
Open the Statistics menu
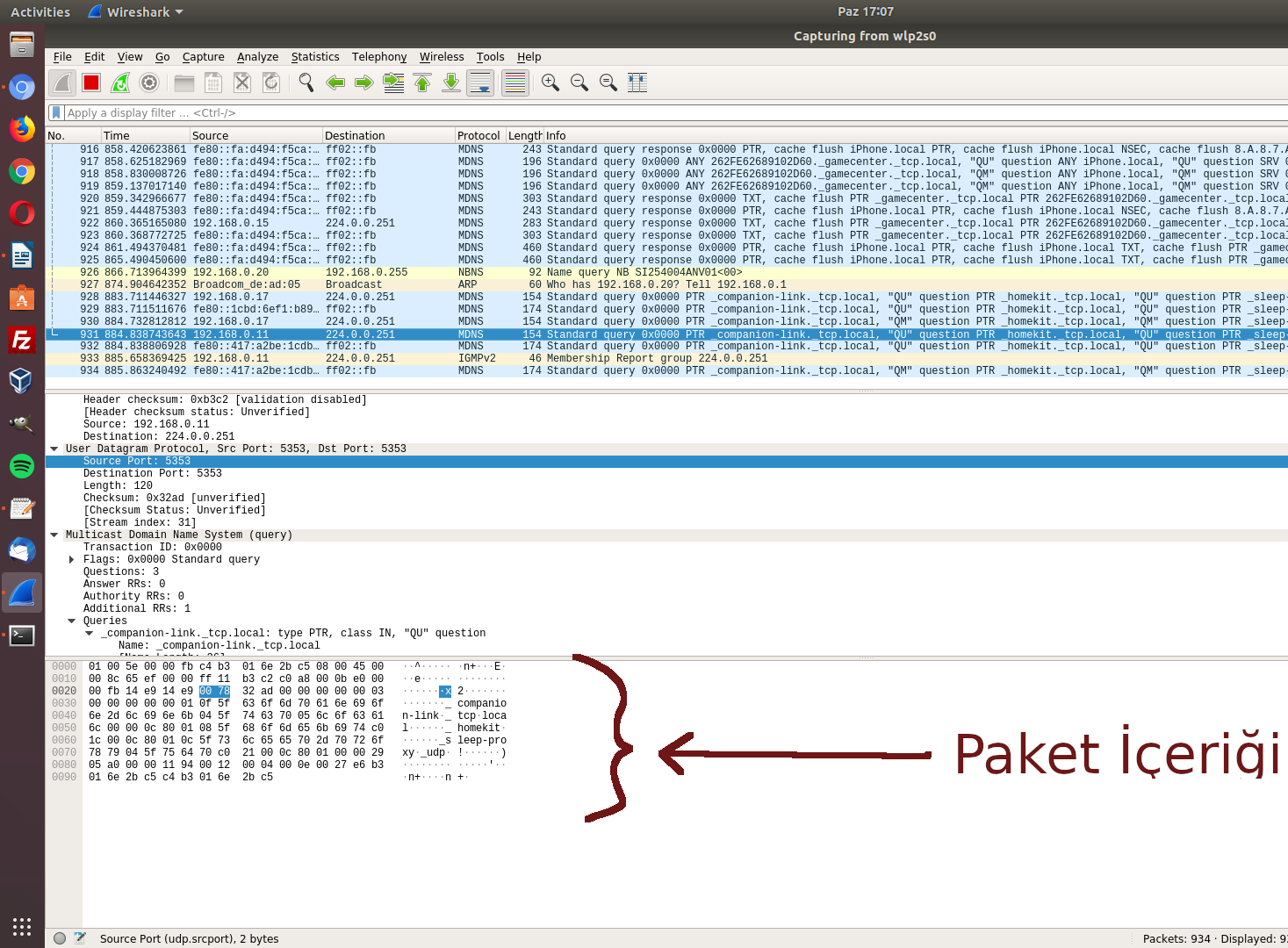[x=315, y=57]
